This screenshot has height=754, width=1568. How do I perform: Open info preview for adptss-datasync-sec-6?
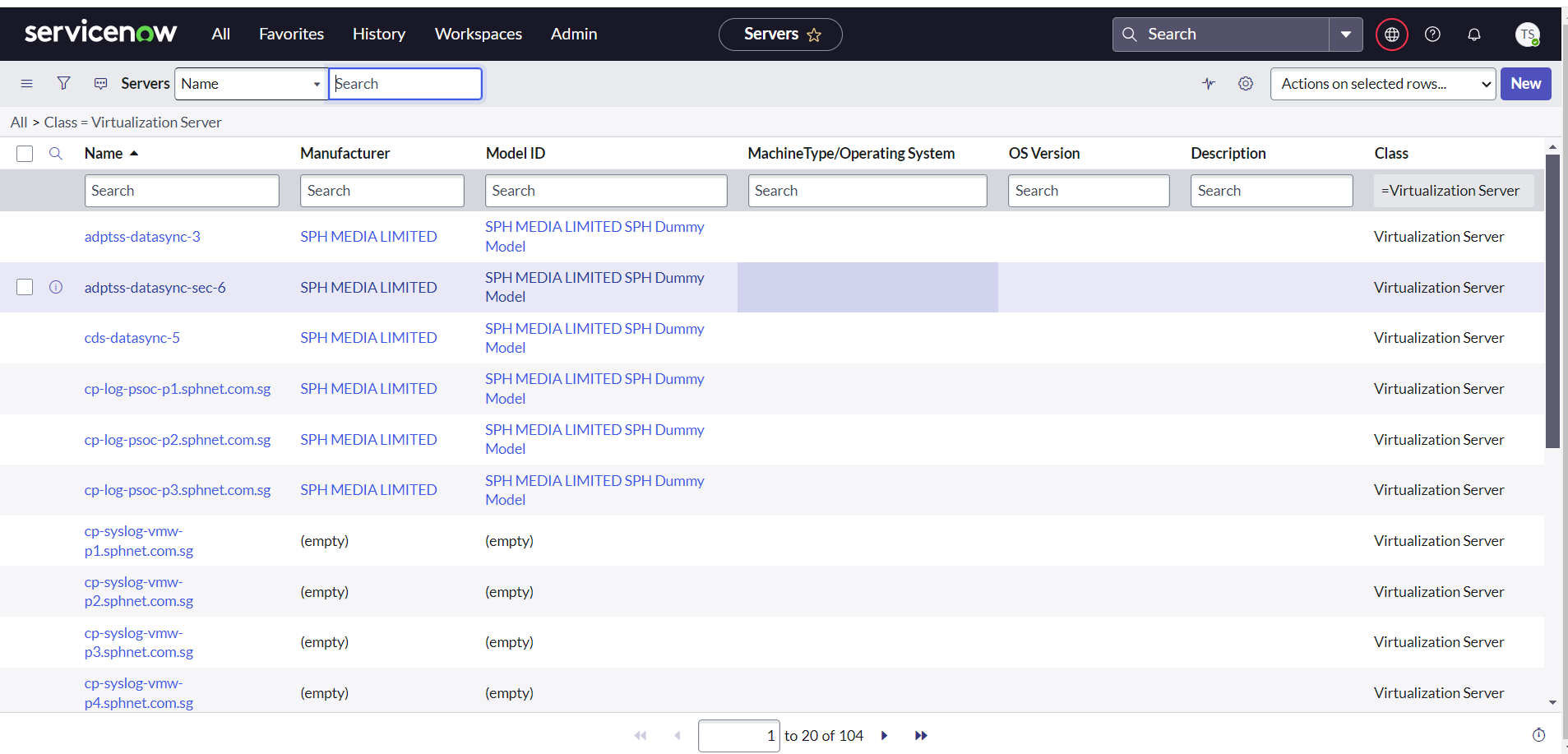click(x=56, y=287)
